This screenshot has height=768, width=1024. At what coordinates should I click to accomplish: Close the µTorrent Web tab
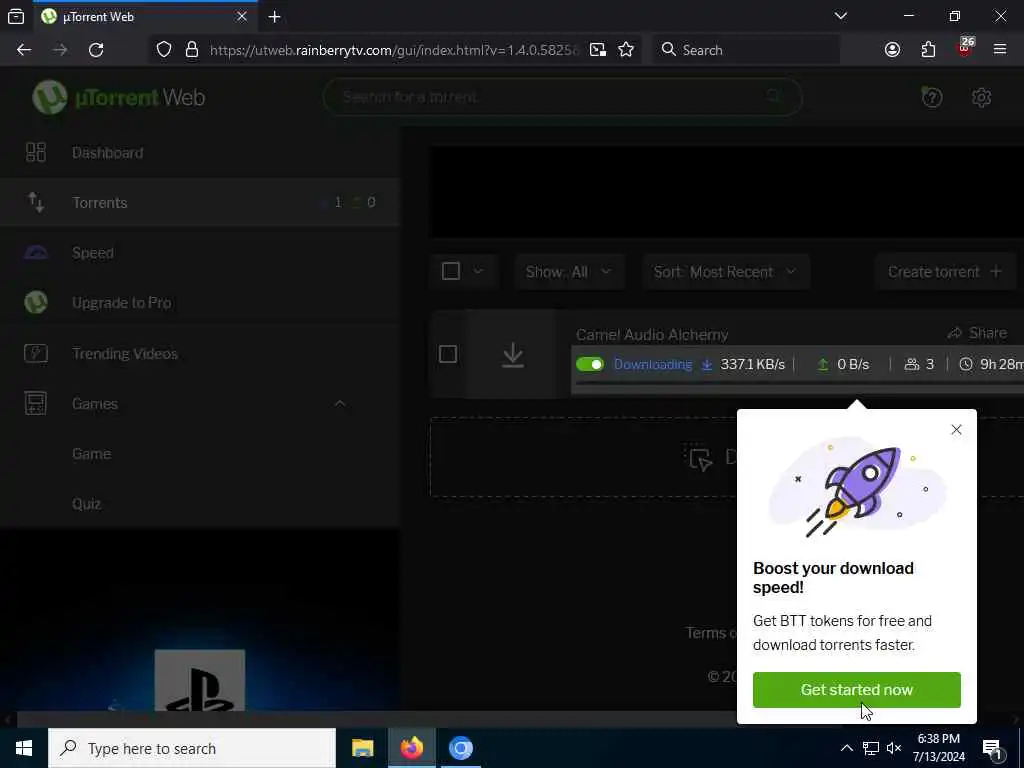[x=242, y=16]
